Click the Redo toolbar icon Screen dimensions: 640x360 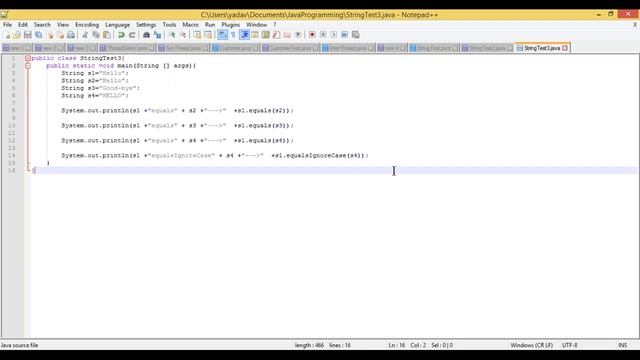pos(132,35)
